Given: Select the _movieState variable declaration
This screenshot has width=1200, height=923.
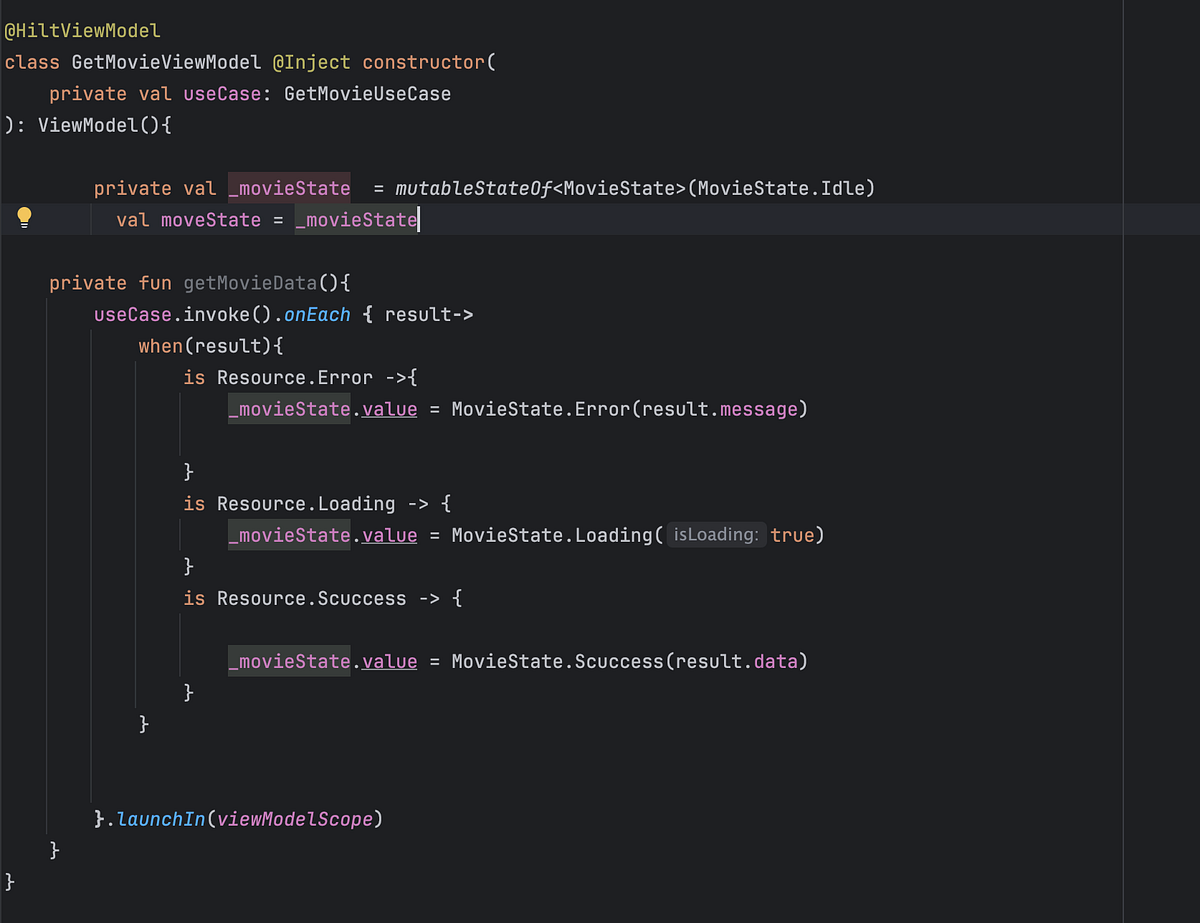Looking at the screenshot, I should point(289,187).
